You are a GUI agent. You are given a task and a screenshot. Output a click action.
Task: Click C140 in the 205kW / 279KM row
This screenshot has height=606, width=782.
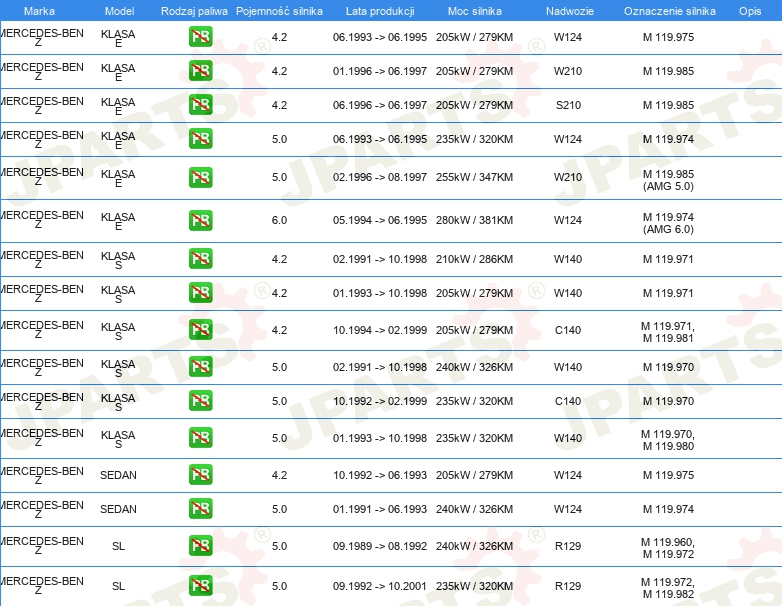pos(568,330)
